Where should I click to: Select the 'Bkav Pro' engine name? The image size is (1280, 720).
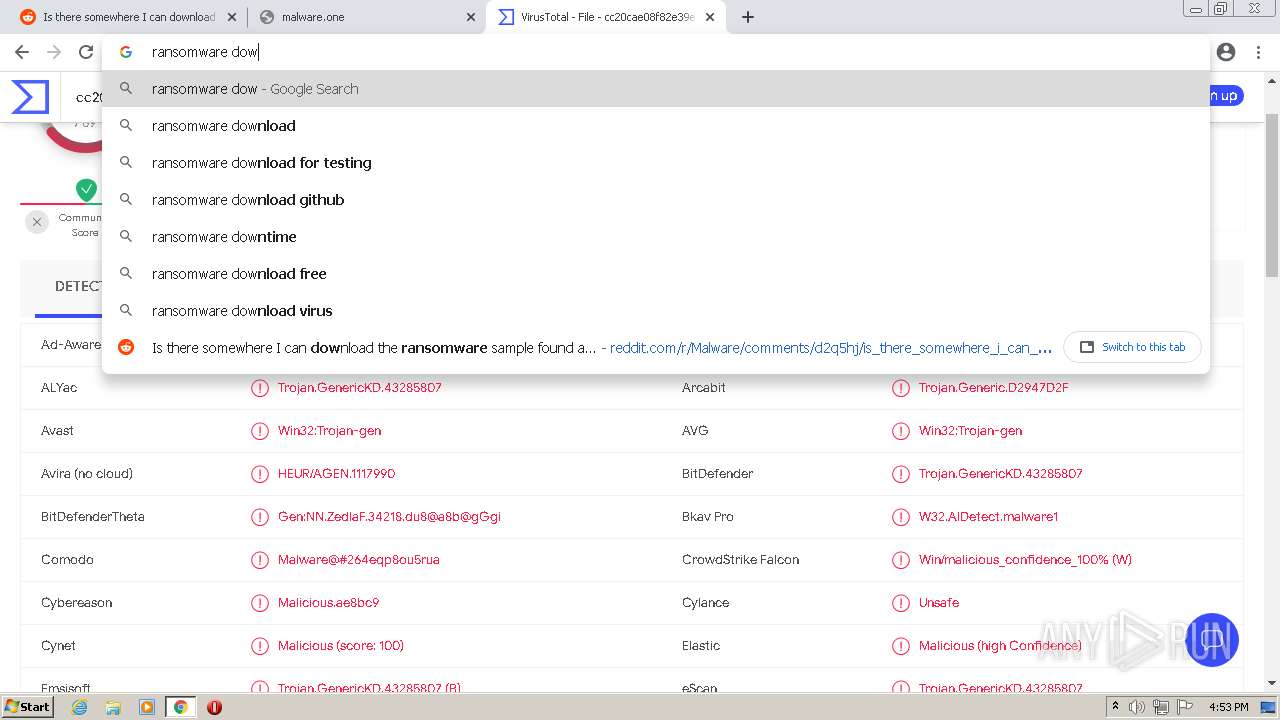click(x=707, y=517)
